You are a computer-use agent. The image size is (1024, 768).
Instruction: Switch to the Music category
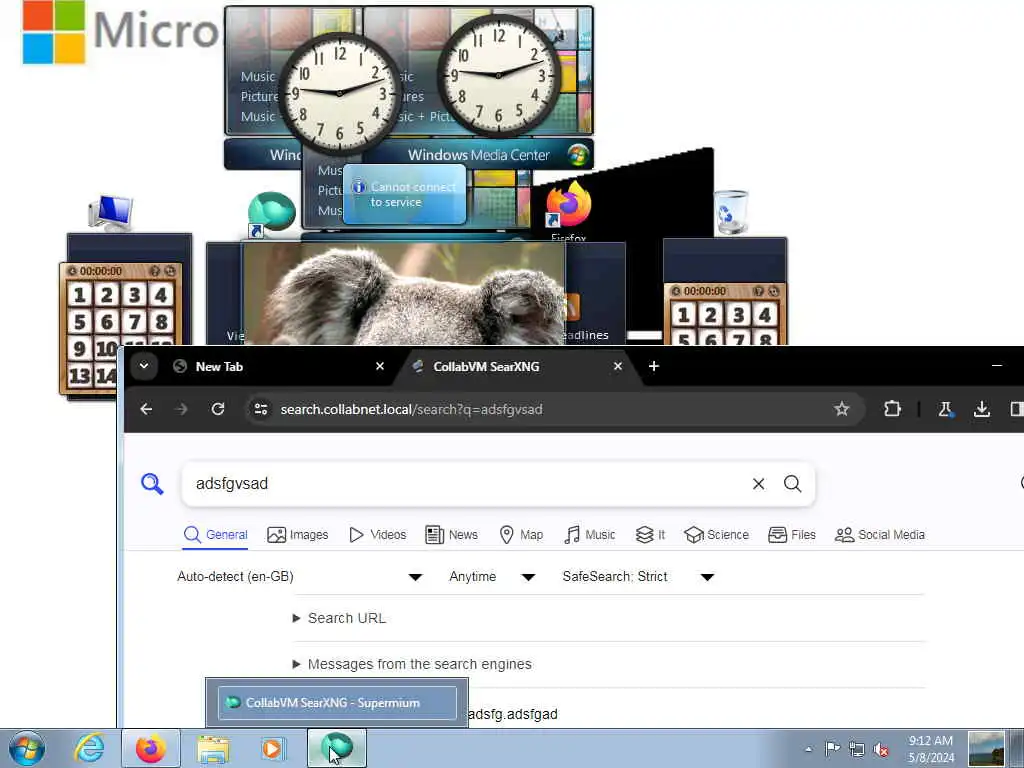pos(589,535)
